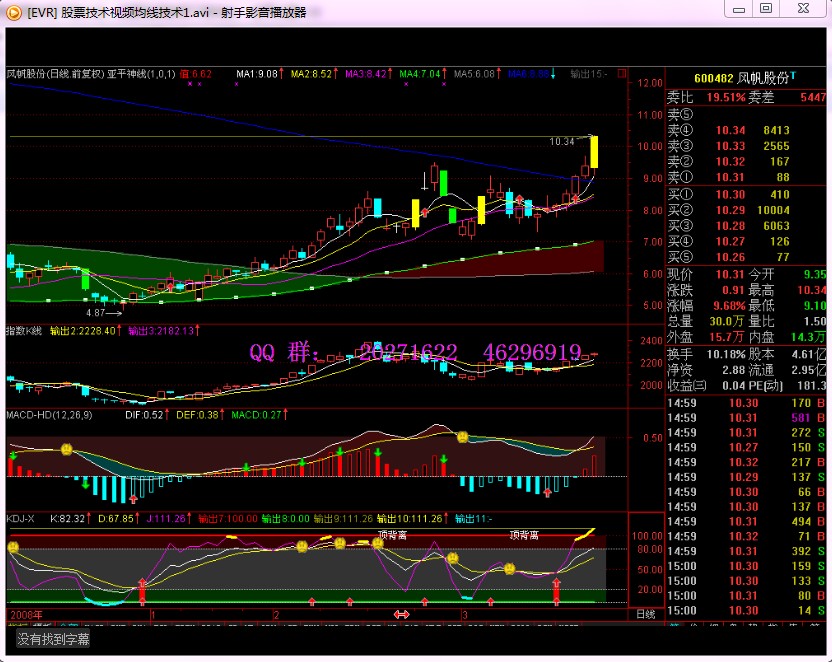Click the KDJ-X indicator label
Viewport: 832px width, 662px height.
pos(22,519)
